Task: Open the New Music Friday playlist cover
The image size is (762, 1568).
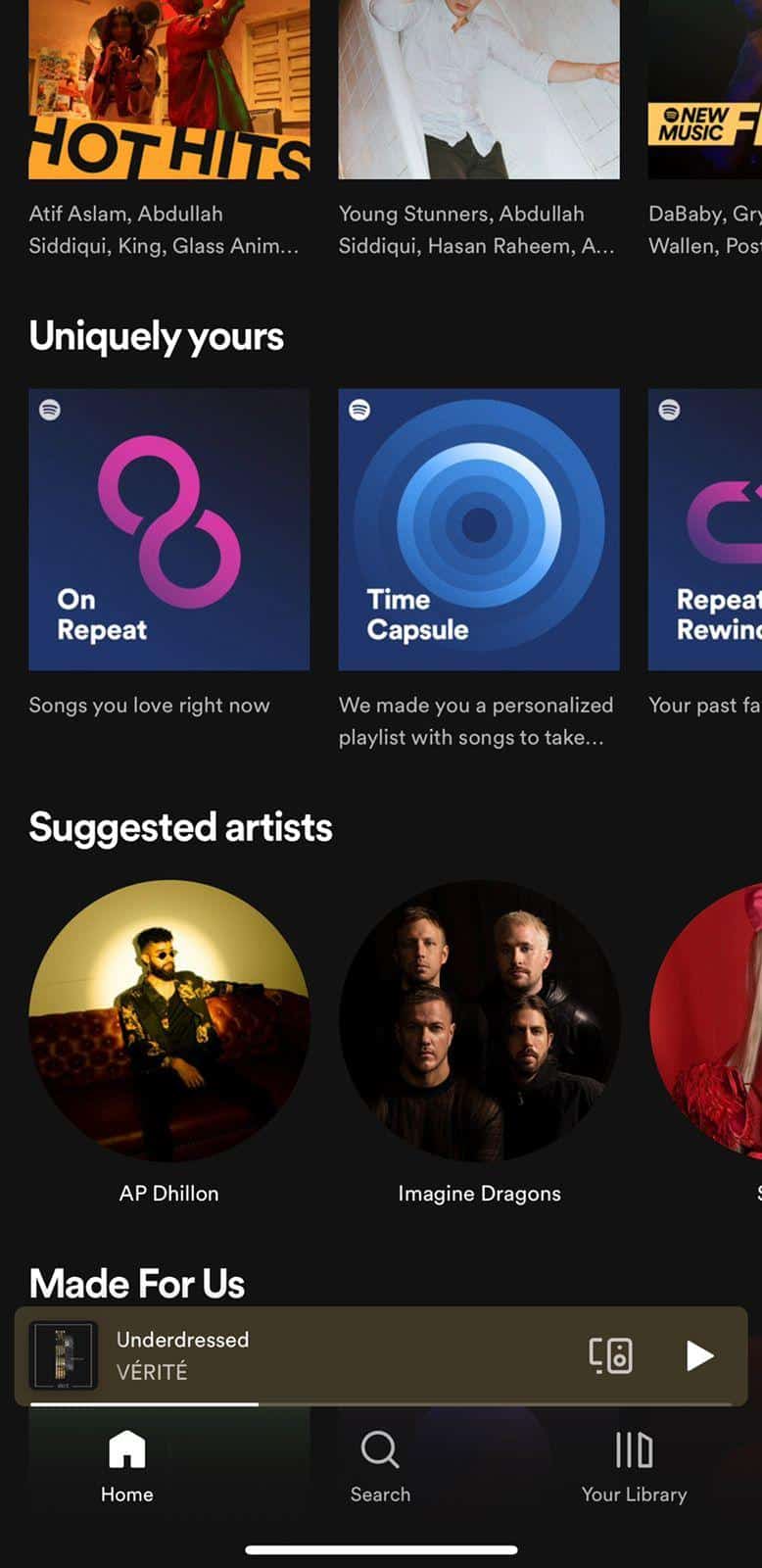Action: point(705,89)
